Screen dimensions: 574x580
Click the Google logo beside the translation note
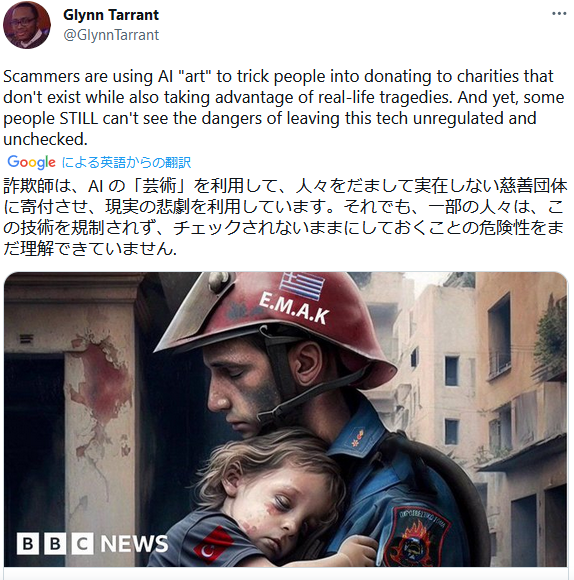coord(31,162)
